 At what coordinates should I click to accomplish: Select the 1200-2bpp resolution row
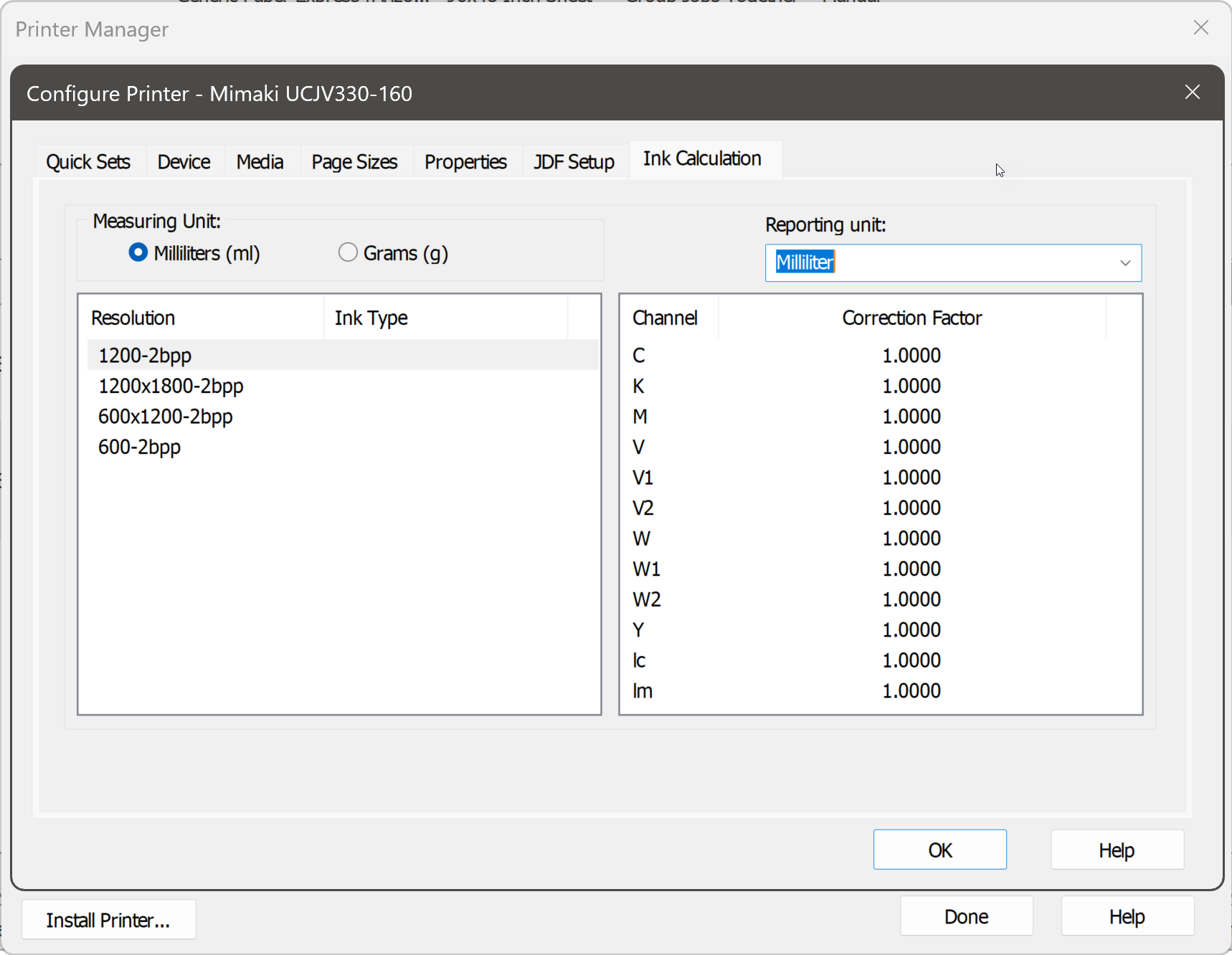click(x=343, y=356)
